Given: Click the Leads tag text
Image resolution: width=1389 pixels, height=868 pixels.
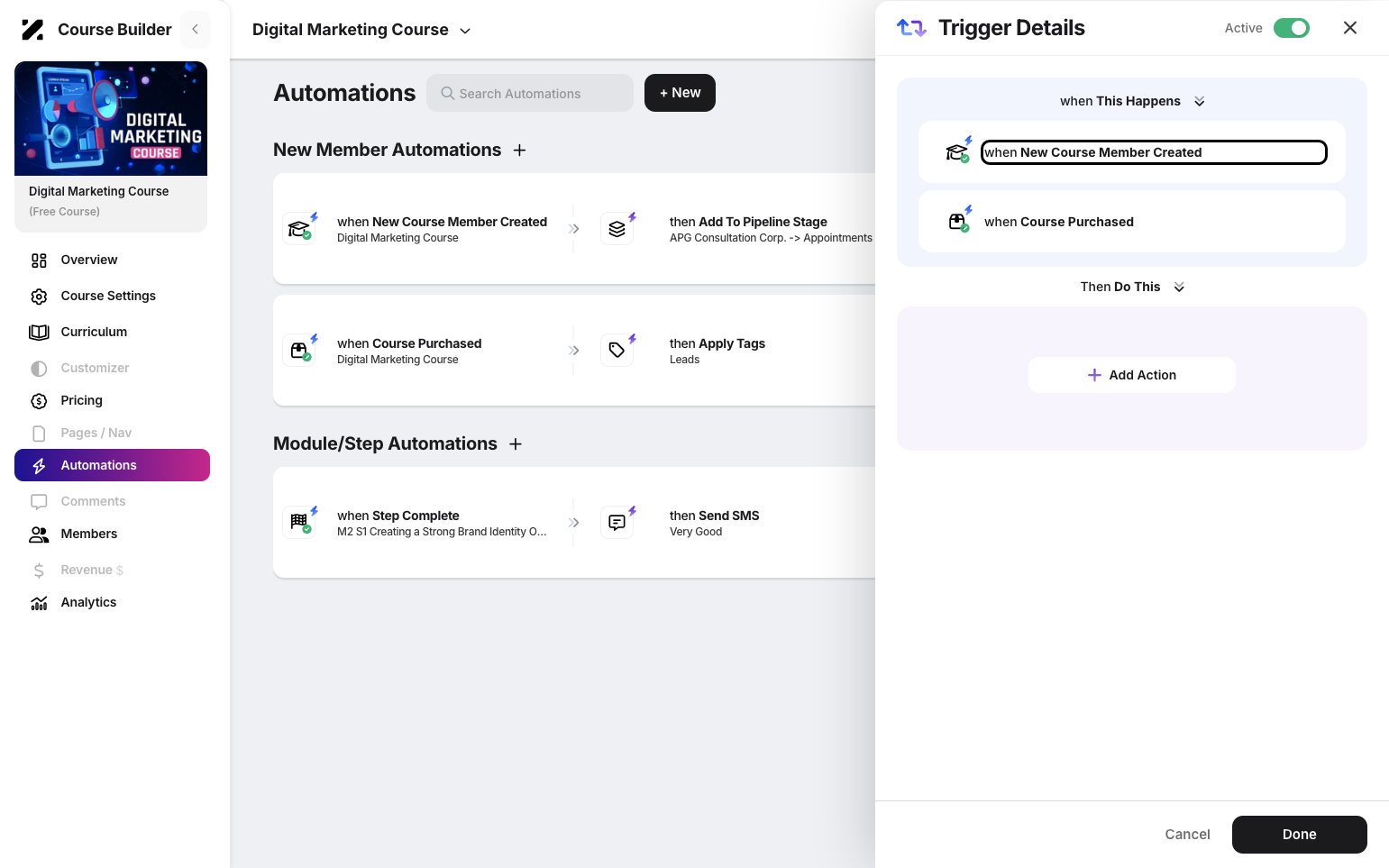Looking at the screenshot, I should coord(685,360).
